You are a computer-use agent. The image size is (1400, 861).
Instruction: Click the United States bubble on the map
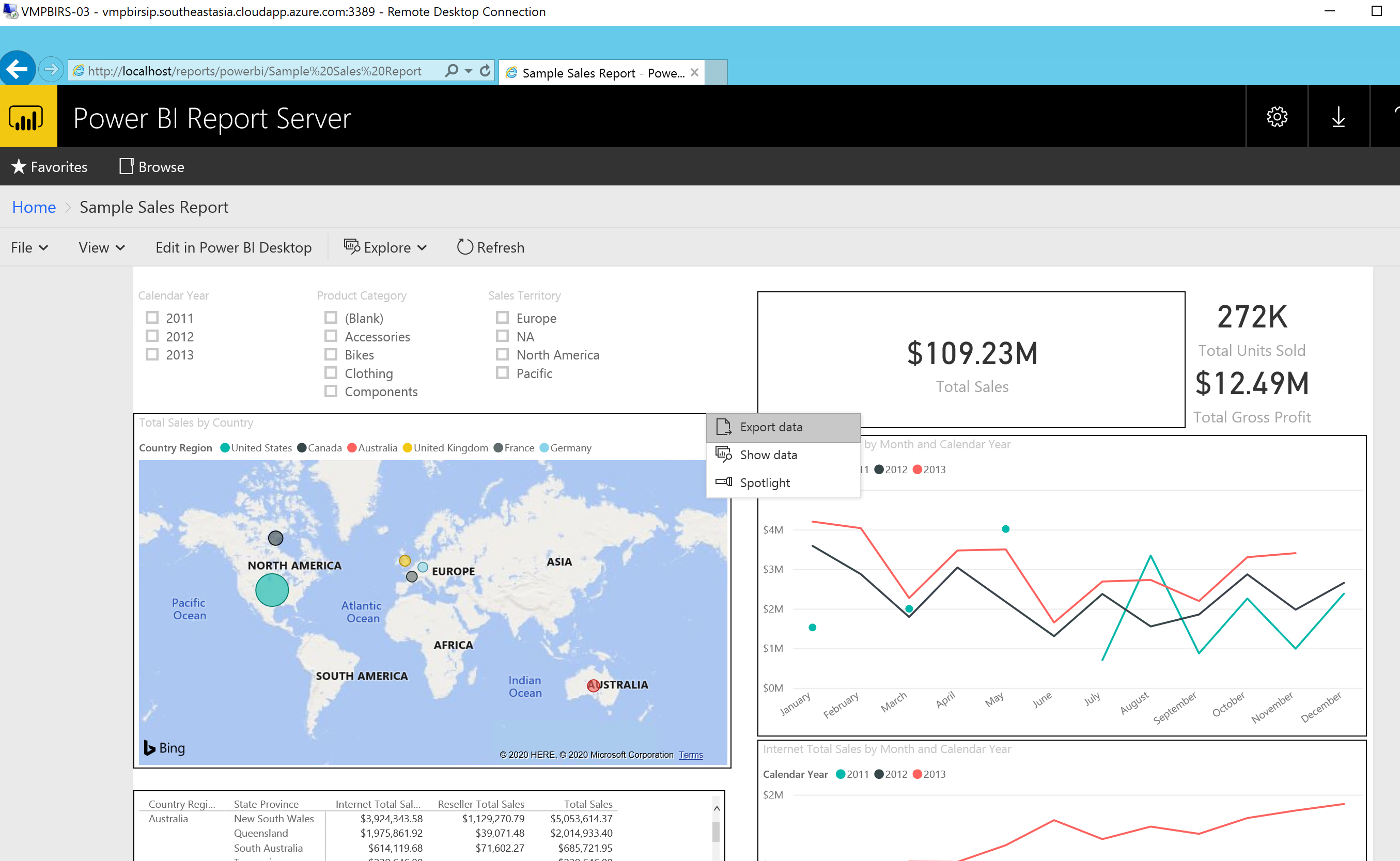(x=272, y=589)
